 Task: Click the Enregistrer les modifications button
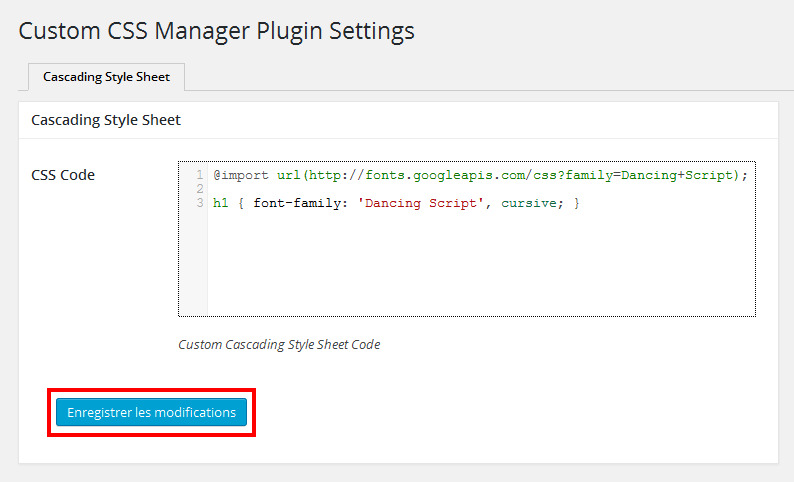coord(151,412)
